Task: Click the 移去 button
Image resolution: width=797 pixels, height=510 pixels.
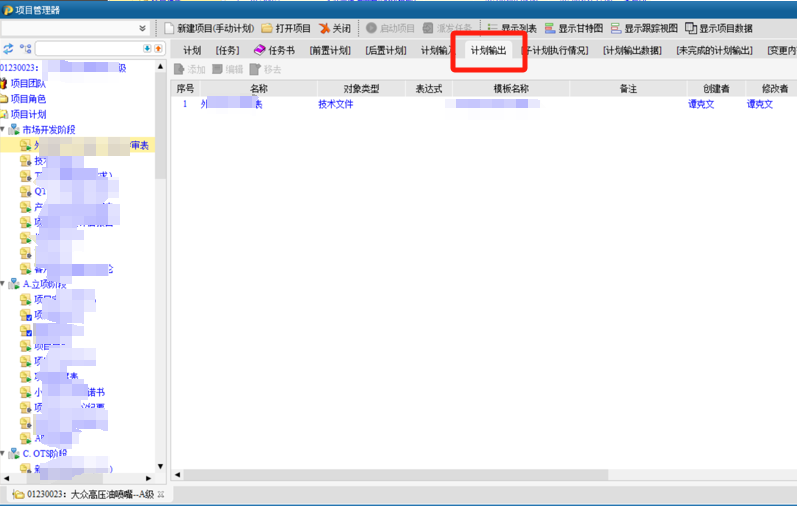Action: coord(265,69)
